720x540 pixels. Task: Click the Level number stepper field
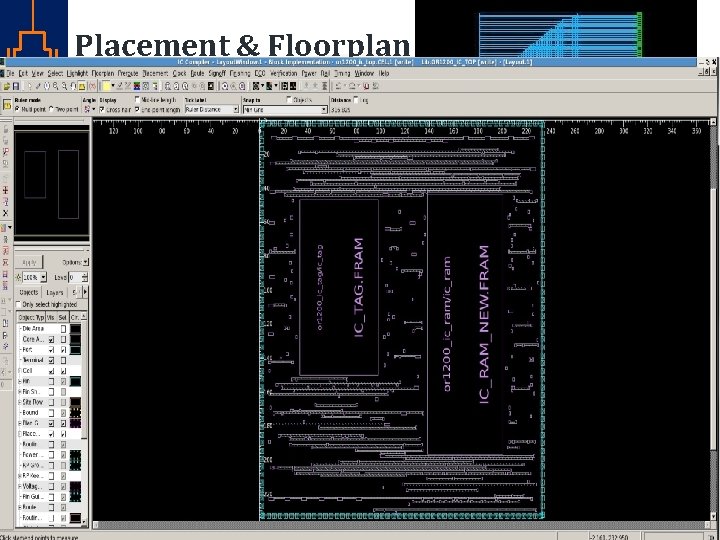[76, 277]
